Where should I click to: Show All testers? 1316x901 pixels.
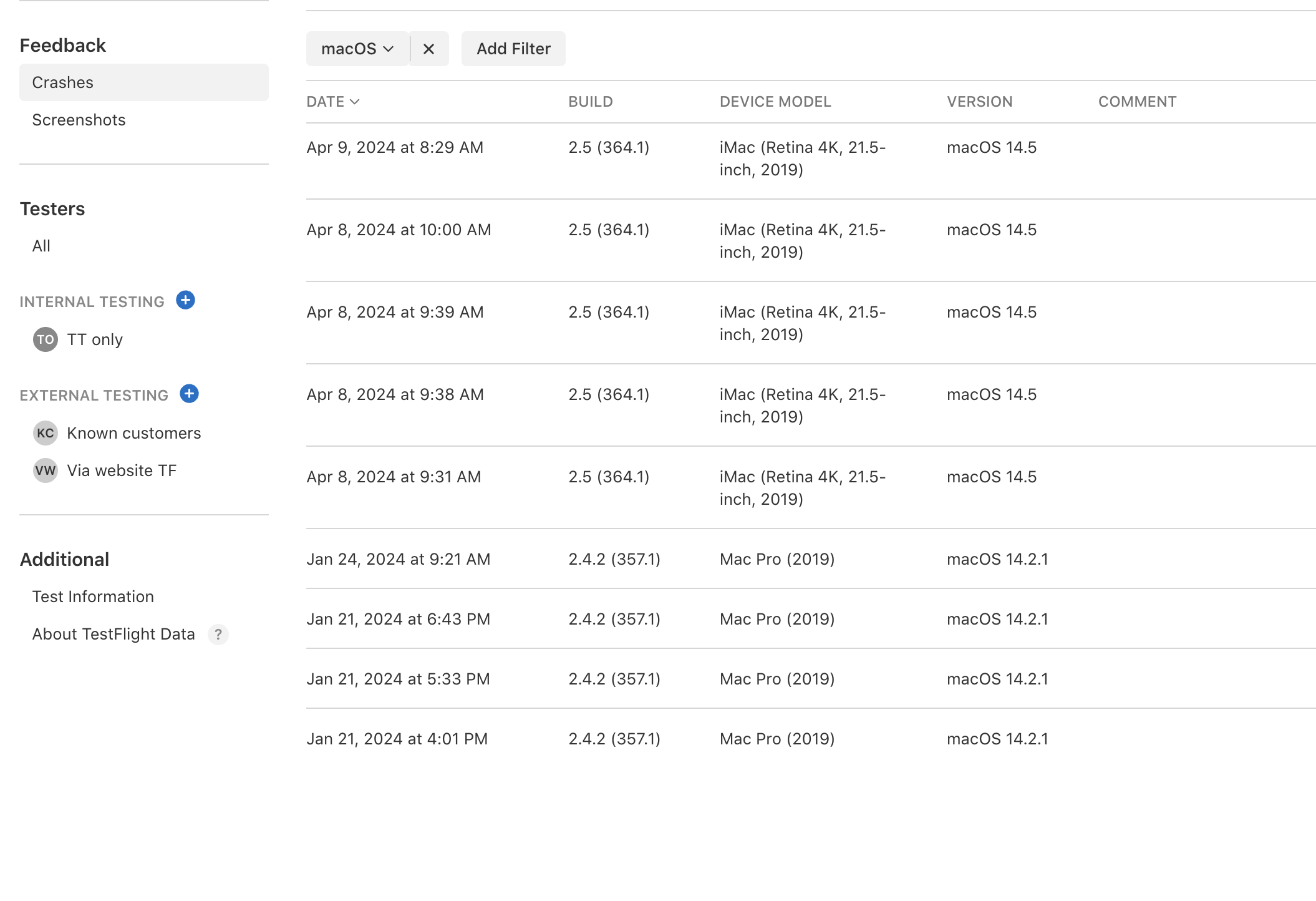coord(41,246)
